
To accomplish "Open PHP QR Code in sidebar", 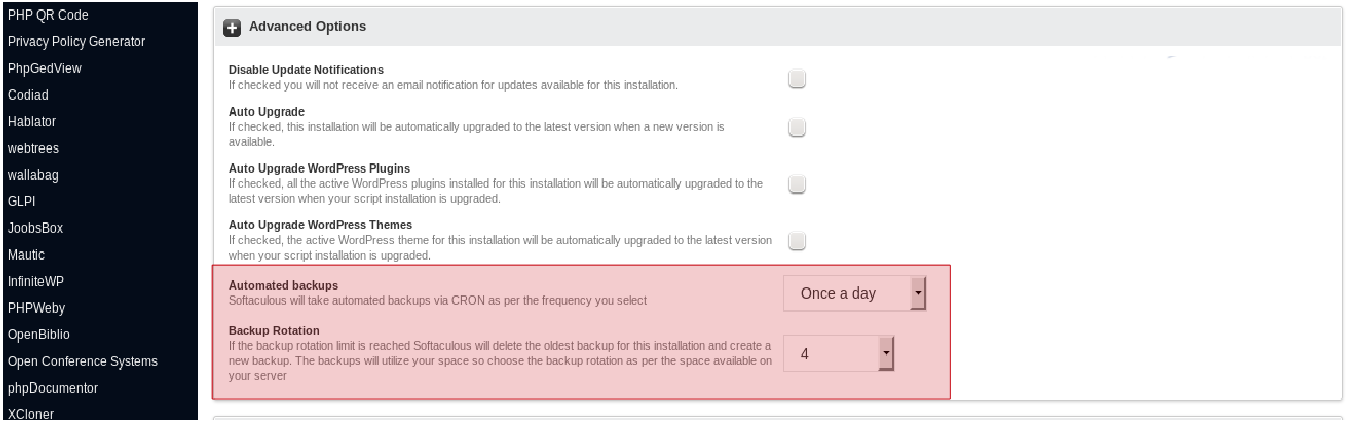I will pos(48,15).
